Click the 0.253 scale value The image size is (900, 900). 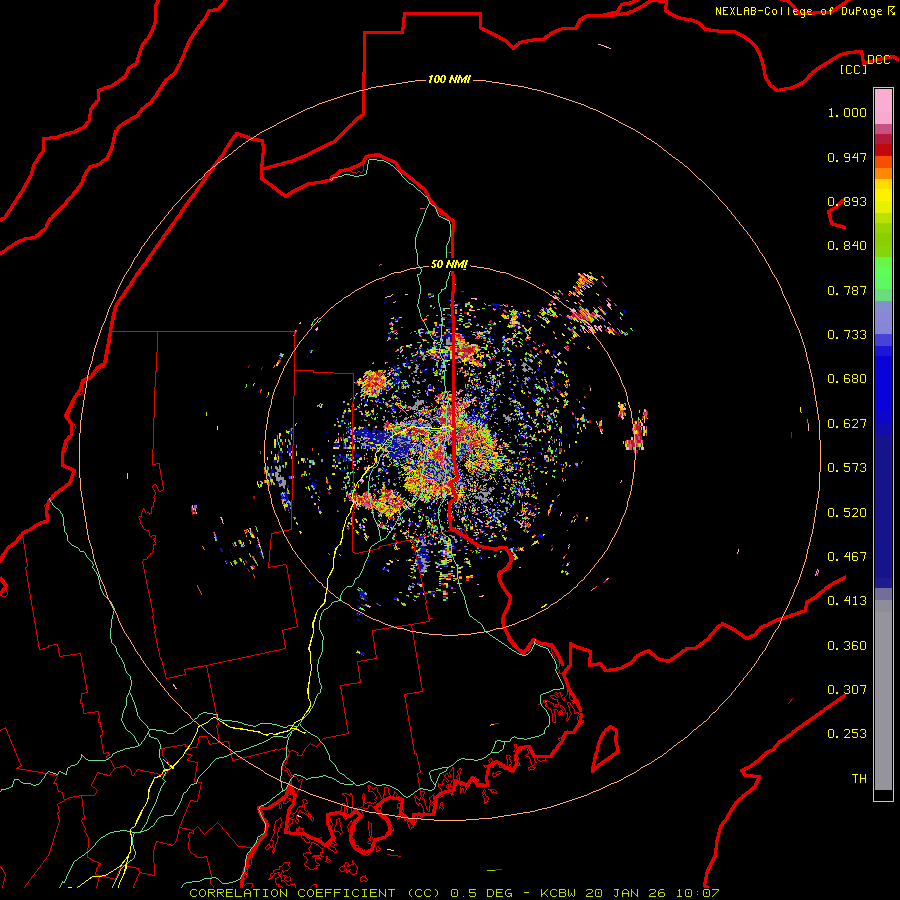tap(847, 734)
